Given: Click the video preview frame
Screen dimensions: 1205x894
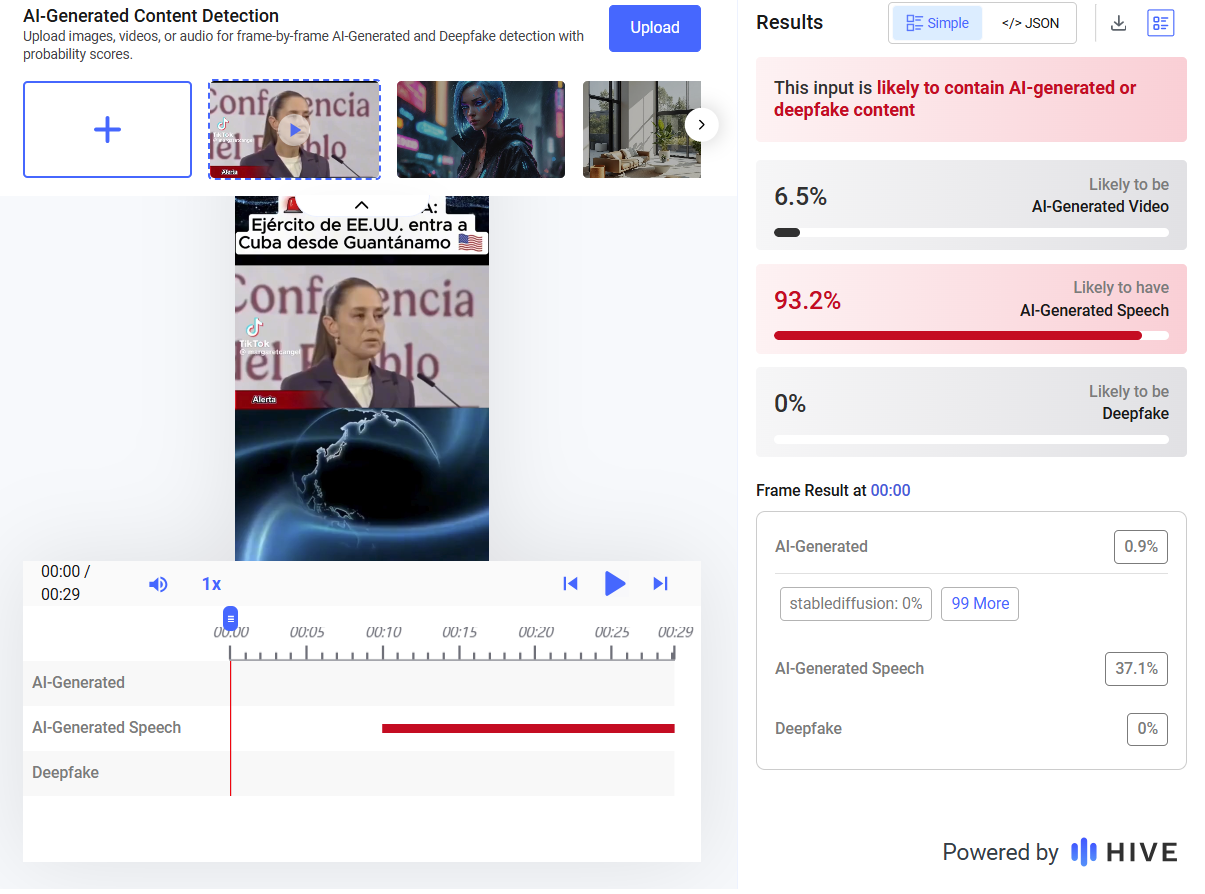Looking at the screenshot, I should [x=362, y=378].
